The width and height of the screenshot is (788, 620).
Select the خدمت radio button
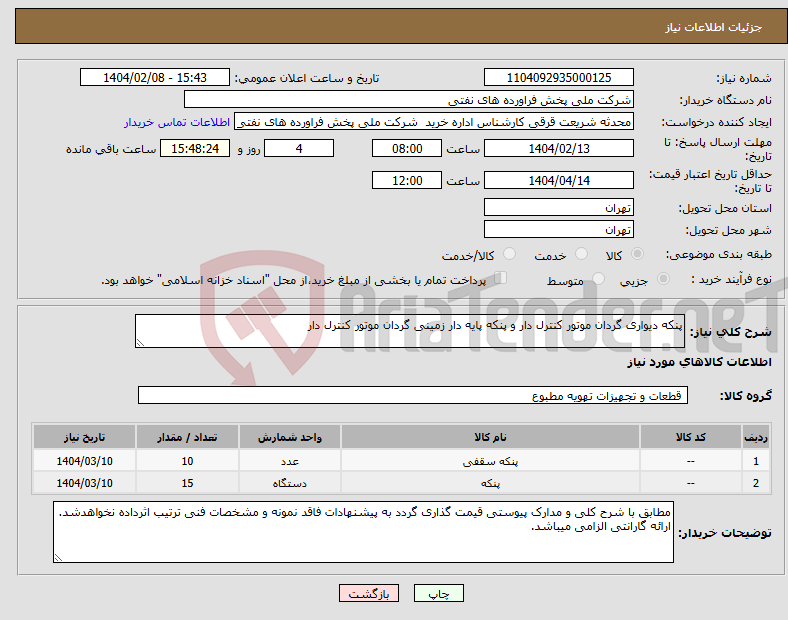pyautogui.click(x=581, y=254)
